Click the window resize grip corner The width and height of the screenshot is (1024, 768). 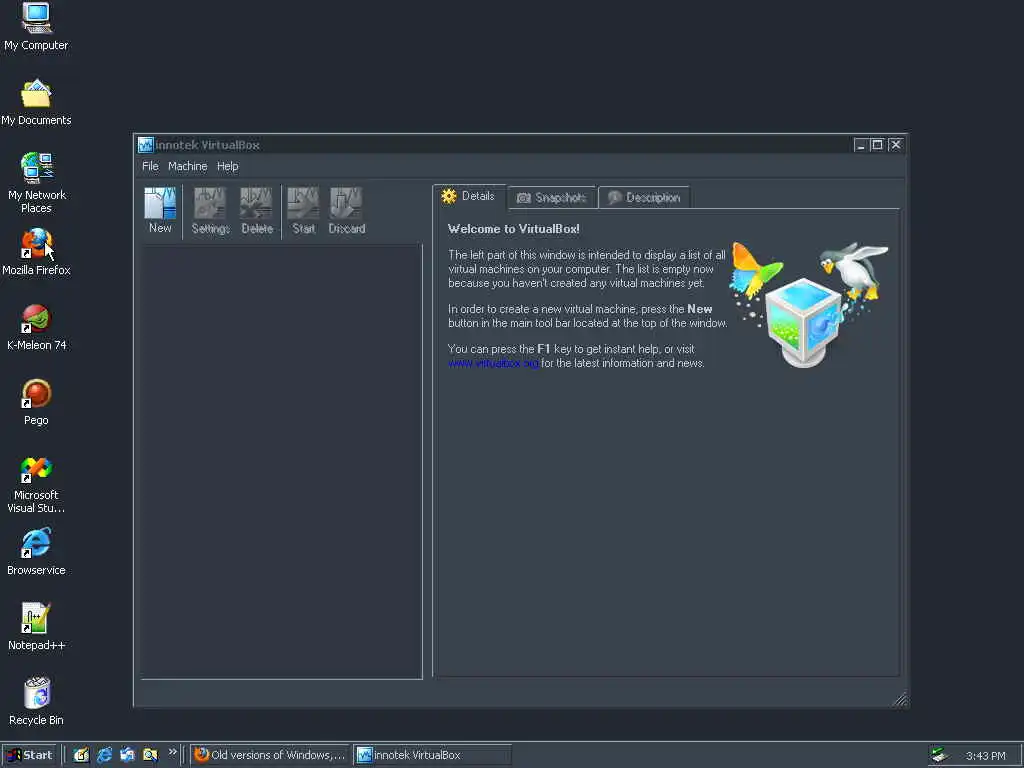(900, 699)
